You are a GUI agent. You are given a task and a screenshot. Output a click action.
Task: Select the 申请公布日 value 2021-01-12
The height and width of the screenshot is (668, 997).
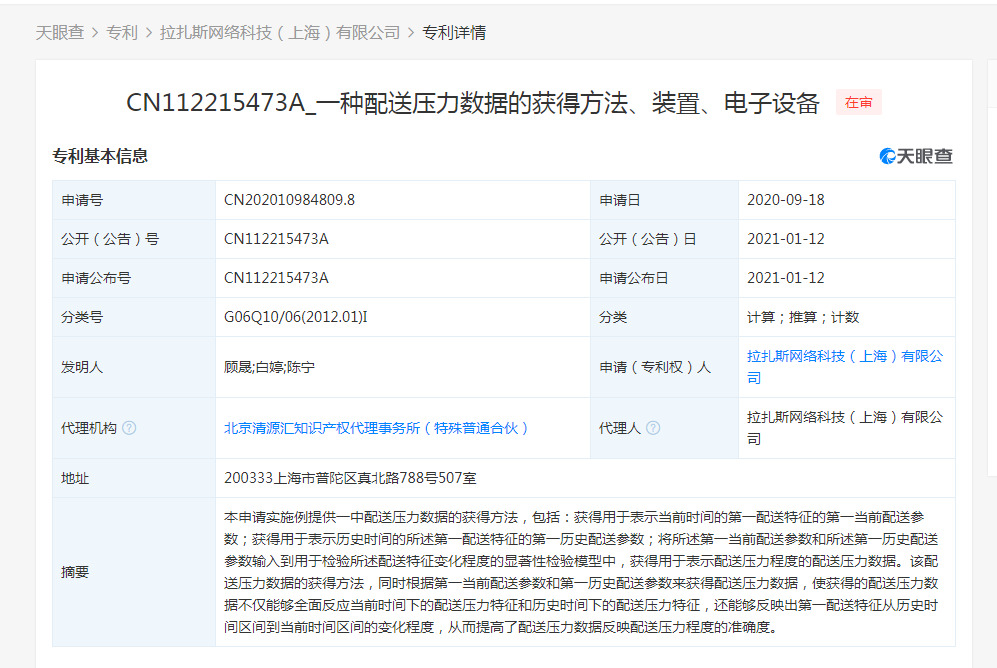tap(785, 278)
